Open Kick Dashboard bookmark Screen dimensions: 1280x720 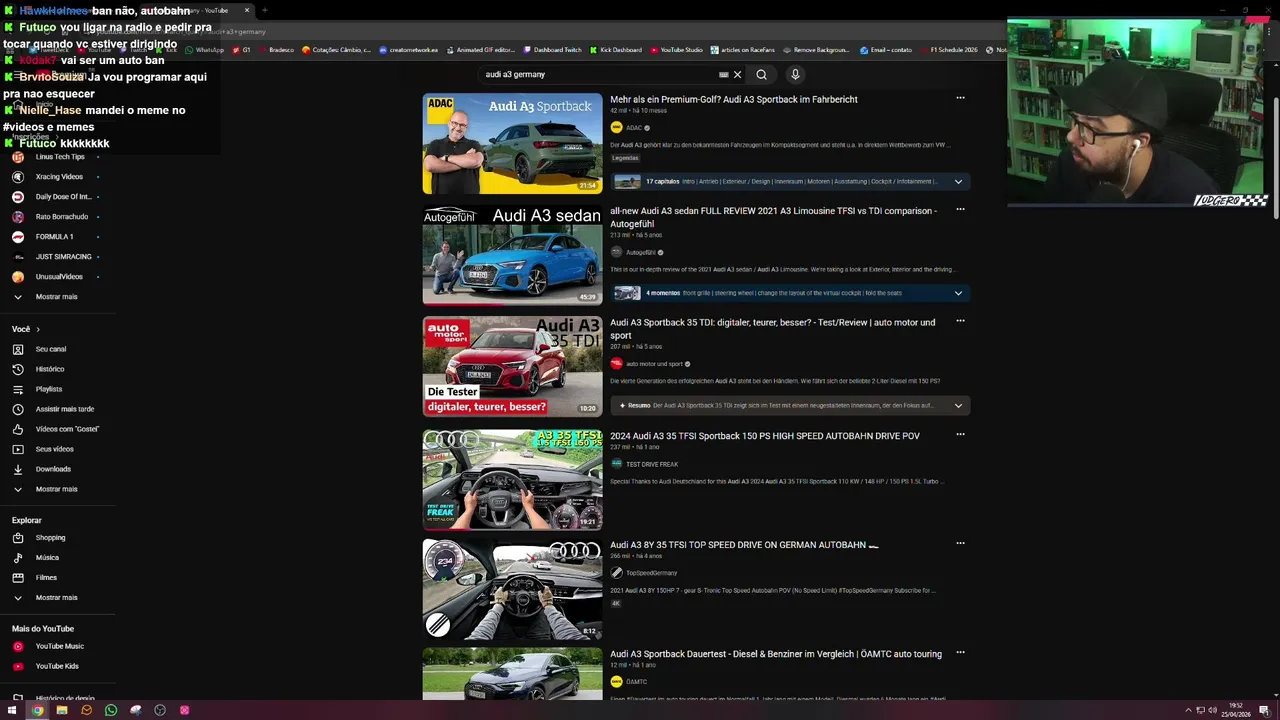coord(616,50)
